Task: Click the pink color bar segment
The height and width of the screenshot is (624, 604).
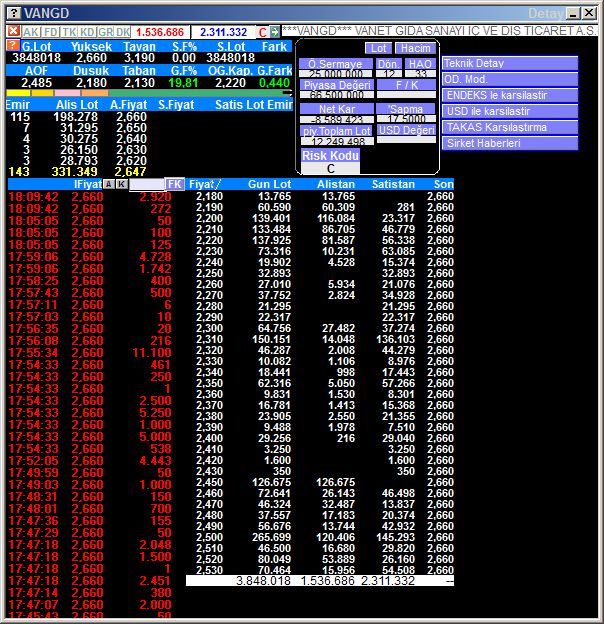Action: click(67, 93)
